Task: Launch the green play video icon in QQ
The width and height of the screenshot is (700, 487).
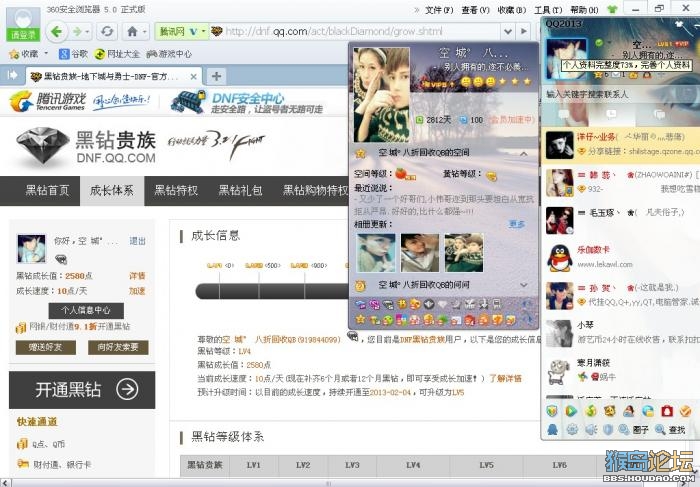Action: 571,411
